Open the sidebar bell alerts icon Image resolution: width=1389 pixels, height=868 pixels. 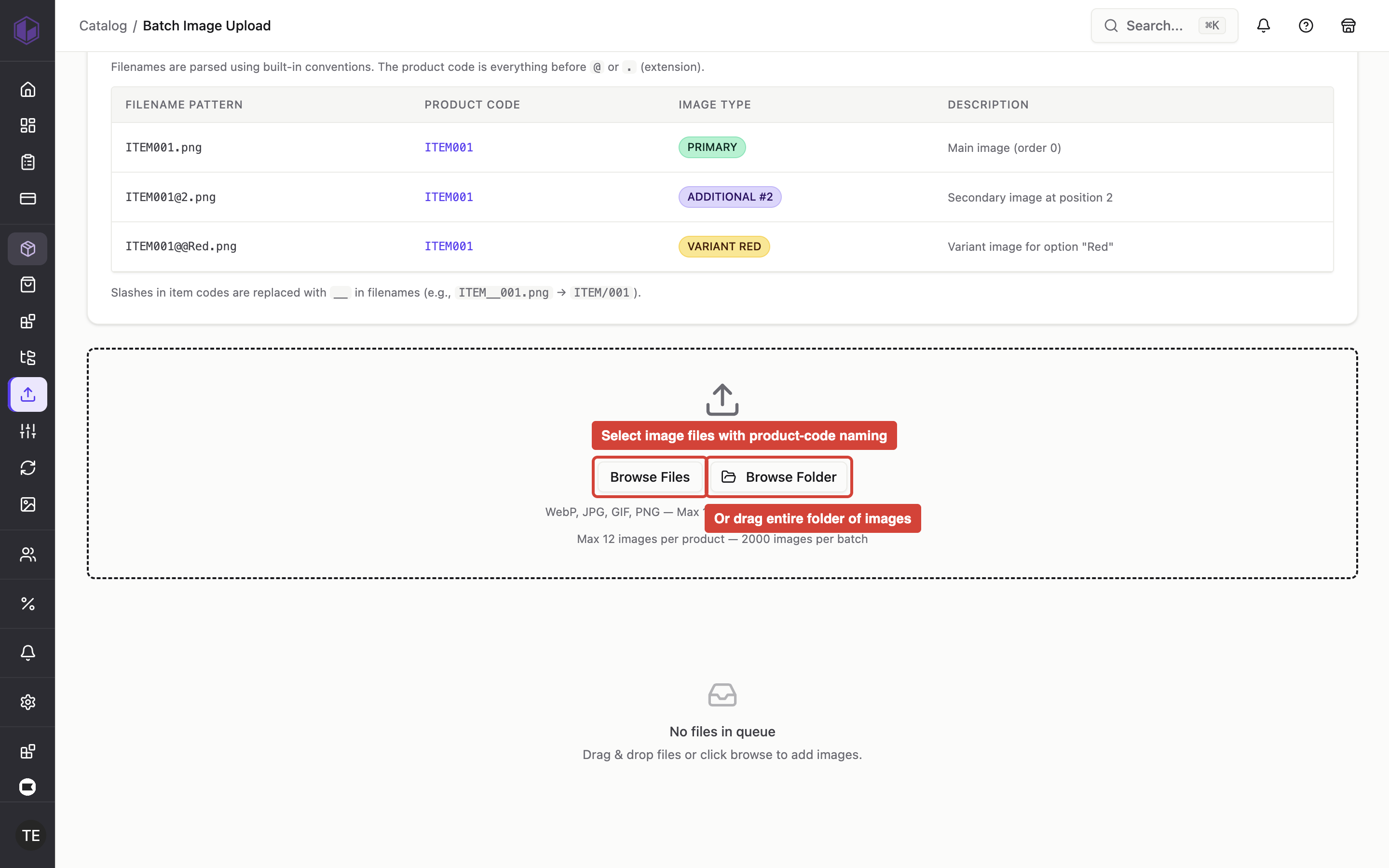pyautogui.click(x=27, y=653)
